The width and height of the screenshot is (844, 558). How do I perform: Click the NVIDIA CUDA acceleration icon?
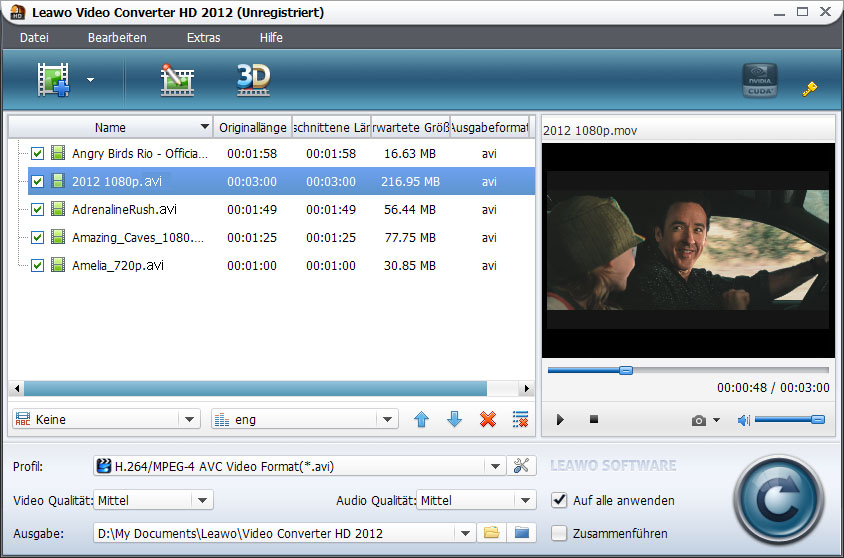pos(759,80)
